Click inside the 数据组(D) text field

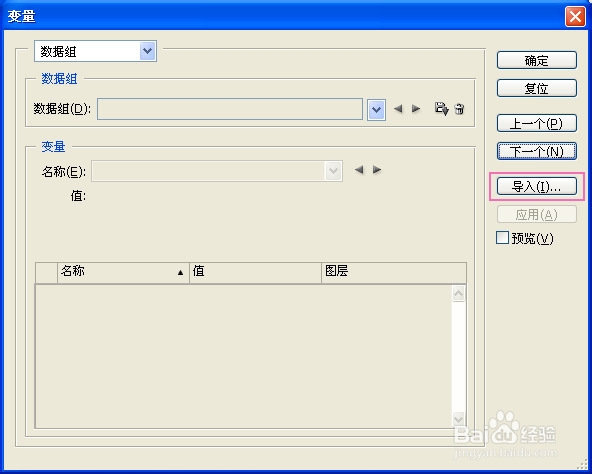pyautogui.click(x=230, y=109)
